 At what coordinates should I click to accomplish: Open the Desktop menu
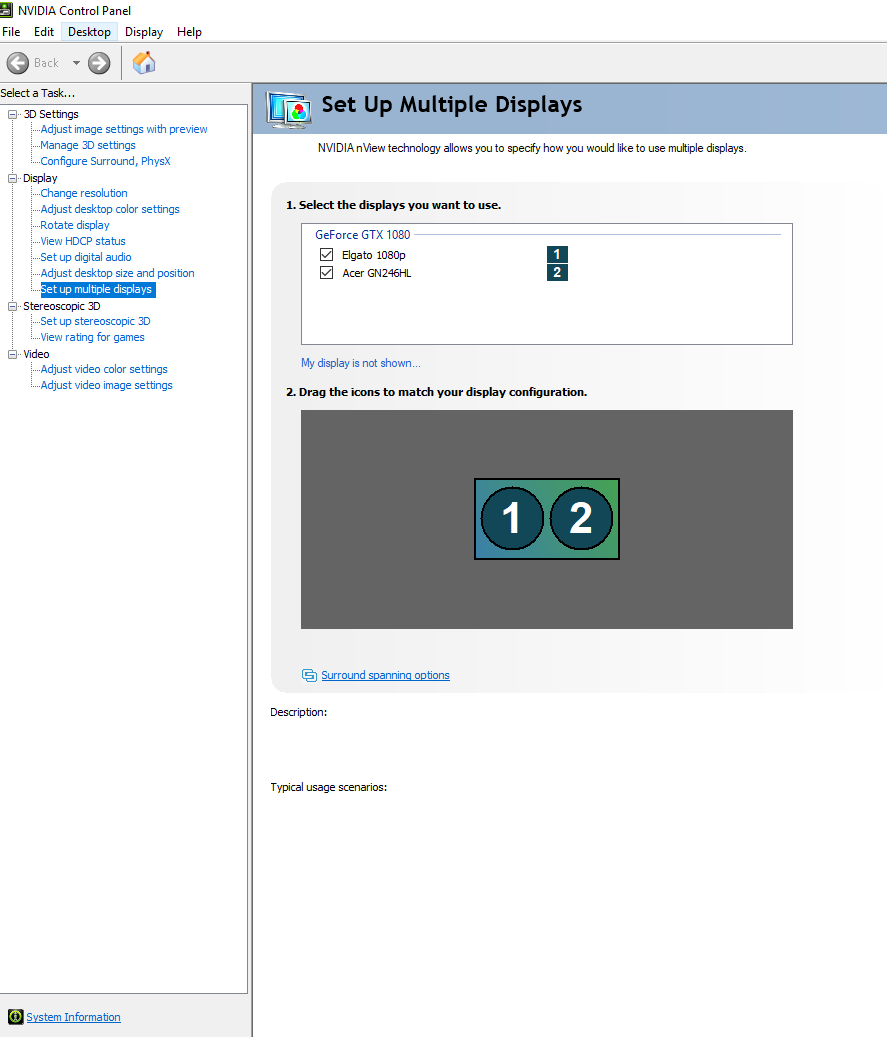coord(89,32)
